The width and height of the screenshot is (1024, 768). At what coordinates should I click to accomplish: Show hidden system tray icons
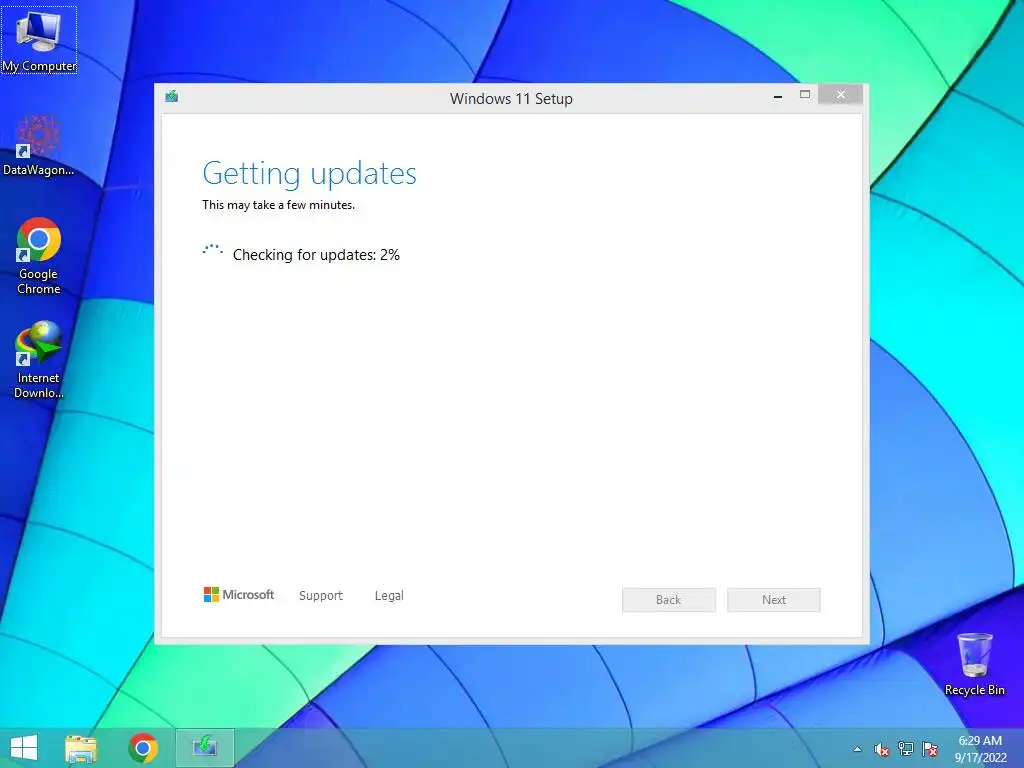(857, 749)
